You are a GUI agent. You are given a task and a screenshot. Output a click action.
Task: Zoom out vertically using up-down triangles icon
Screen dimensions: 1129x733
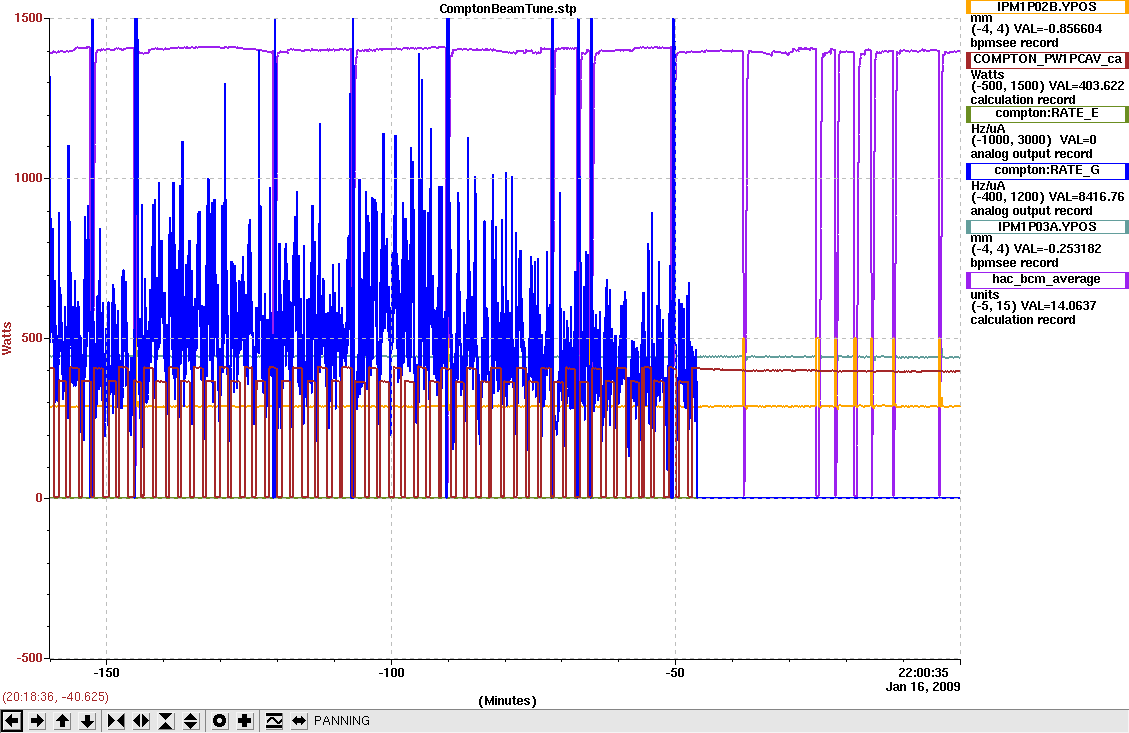coord(191,721)
